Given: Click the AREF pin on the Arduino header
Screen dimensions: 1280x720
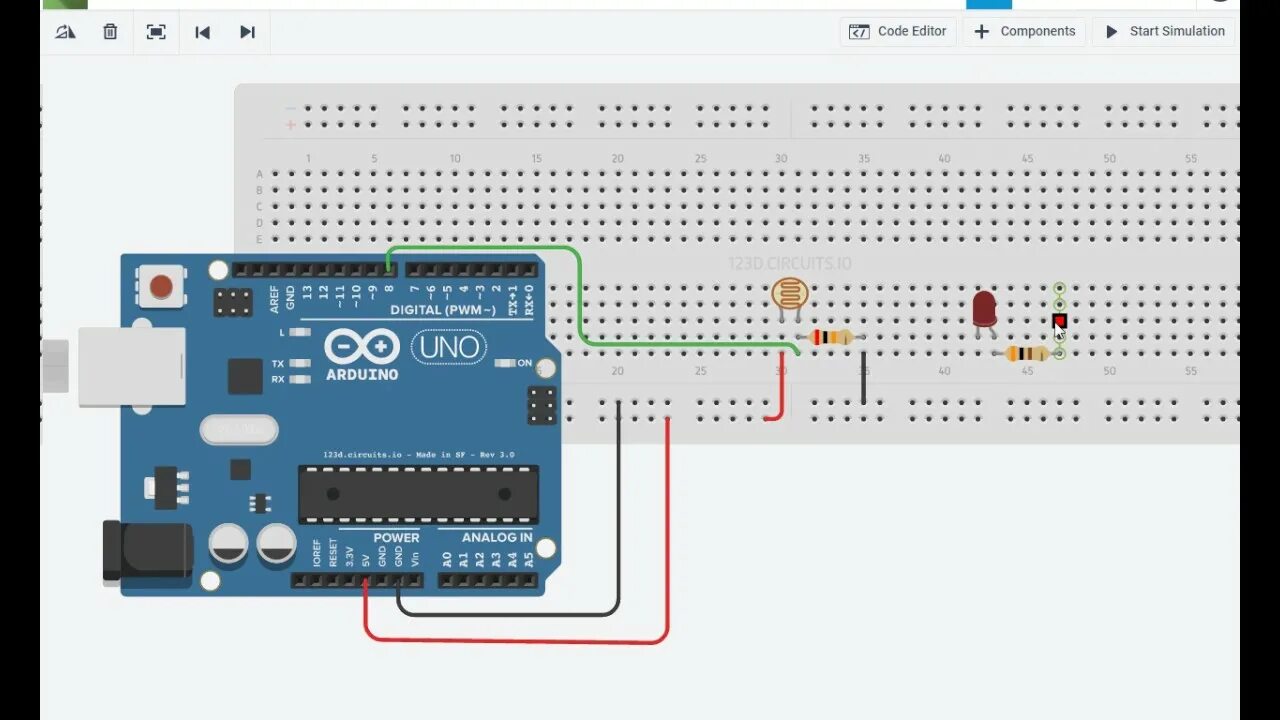Looking at the screenshot, I should pos(274,270).
